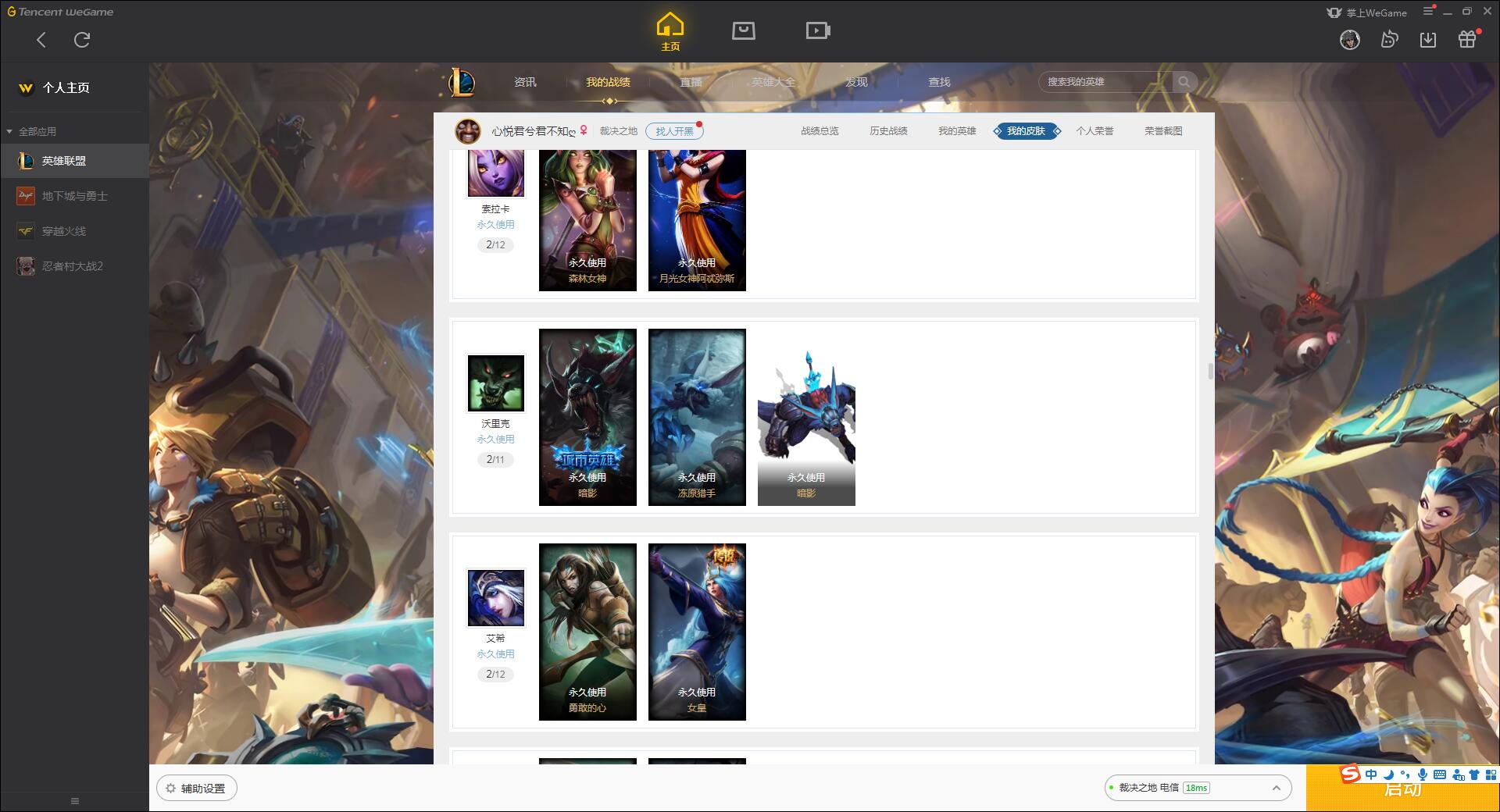Select 地下城与勇士 in the sidebar
Image resolution: width=1500 pixels, height=812 pixels.
point(74,196)
